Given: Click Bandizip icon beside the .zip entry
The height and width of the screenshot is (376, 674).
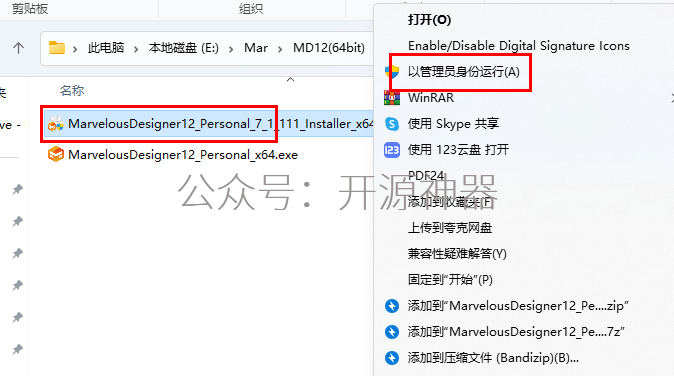Looking at the screenshot, I should (x=392, y=306).
